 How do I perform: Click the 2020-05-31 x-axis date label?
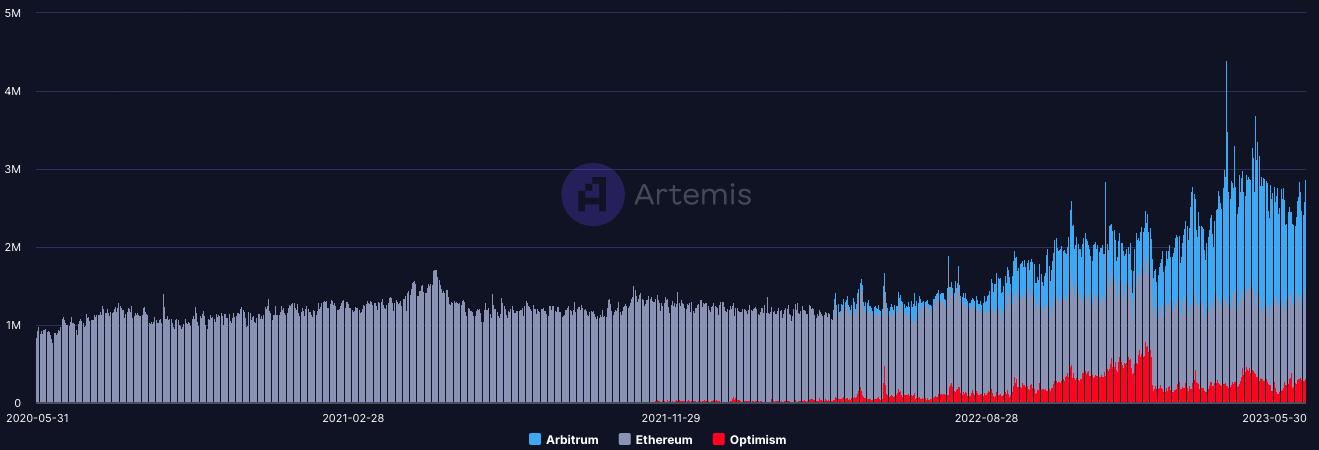point(36,418)
